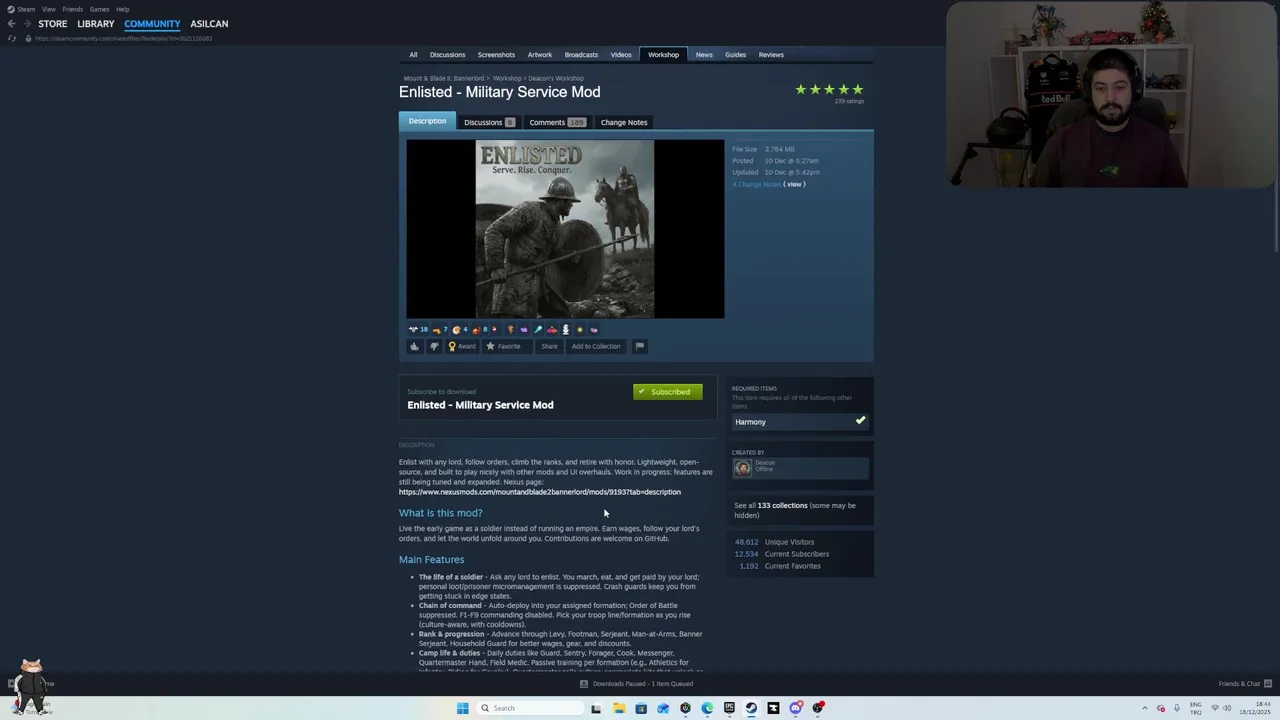Go to Steam LIBRARY section
This screenshot has width=1280, height=720.
click(96, 24)
